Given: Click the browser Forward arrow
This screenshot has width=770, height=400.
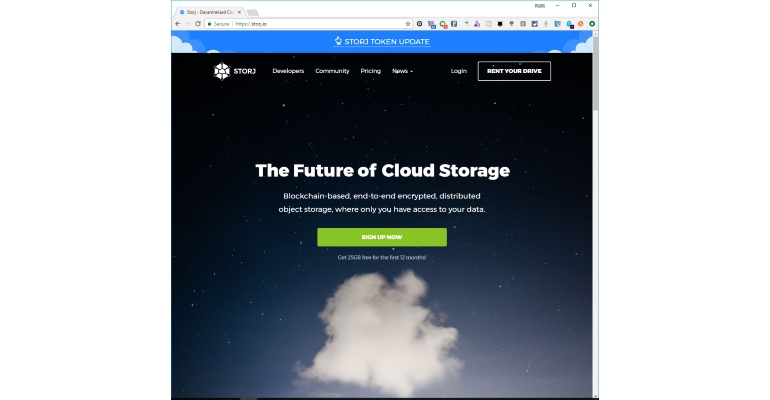Looking at the screenshot, I should coord(188,24).
